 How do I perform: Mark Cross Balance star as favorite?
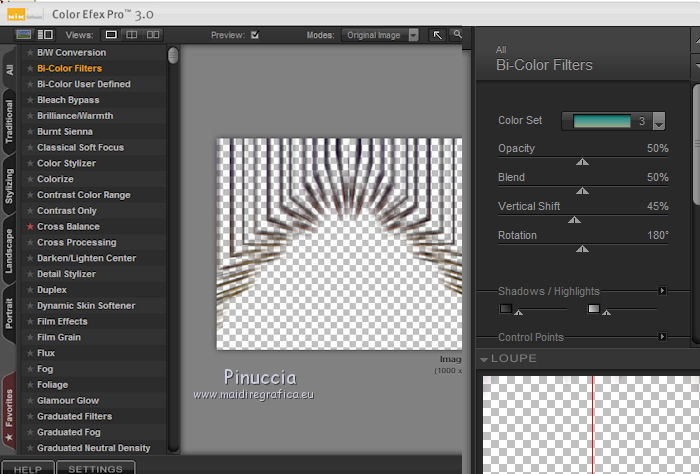coord(30,227)
